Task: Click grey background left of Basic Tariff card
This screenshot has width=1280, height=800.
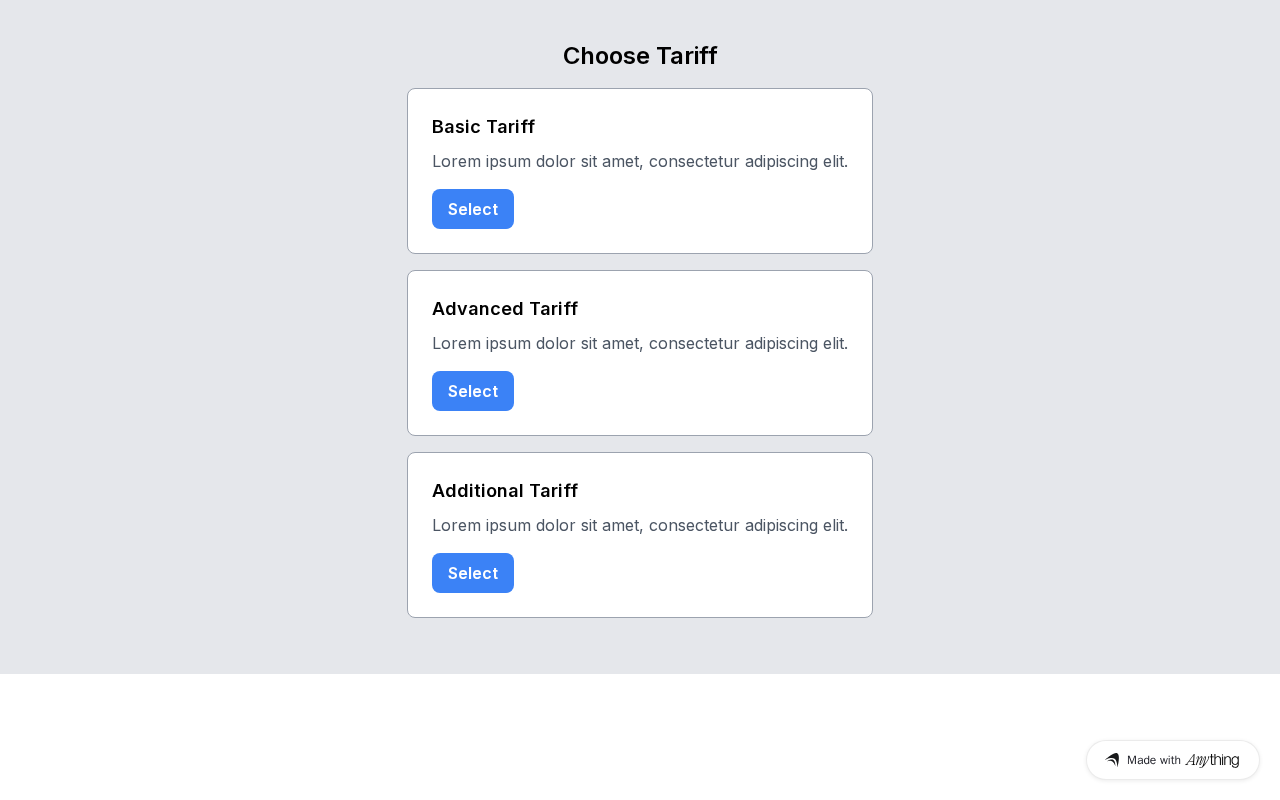Action: tap(200, 170)
